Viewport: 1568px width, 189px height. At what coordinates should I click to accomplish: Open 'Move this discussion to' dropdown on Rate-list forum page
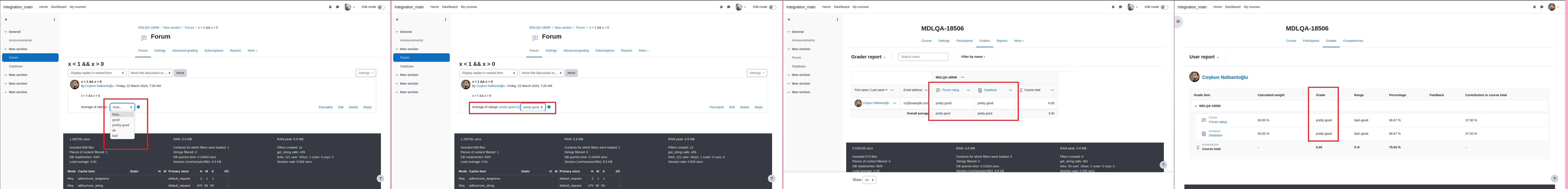(x=150, y=73)
